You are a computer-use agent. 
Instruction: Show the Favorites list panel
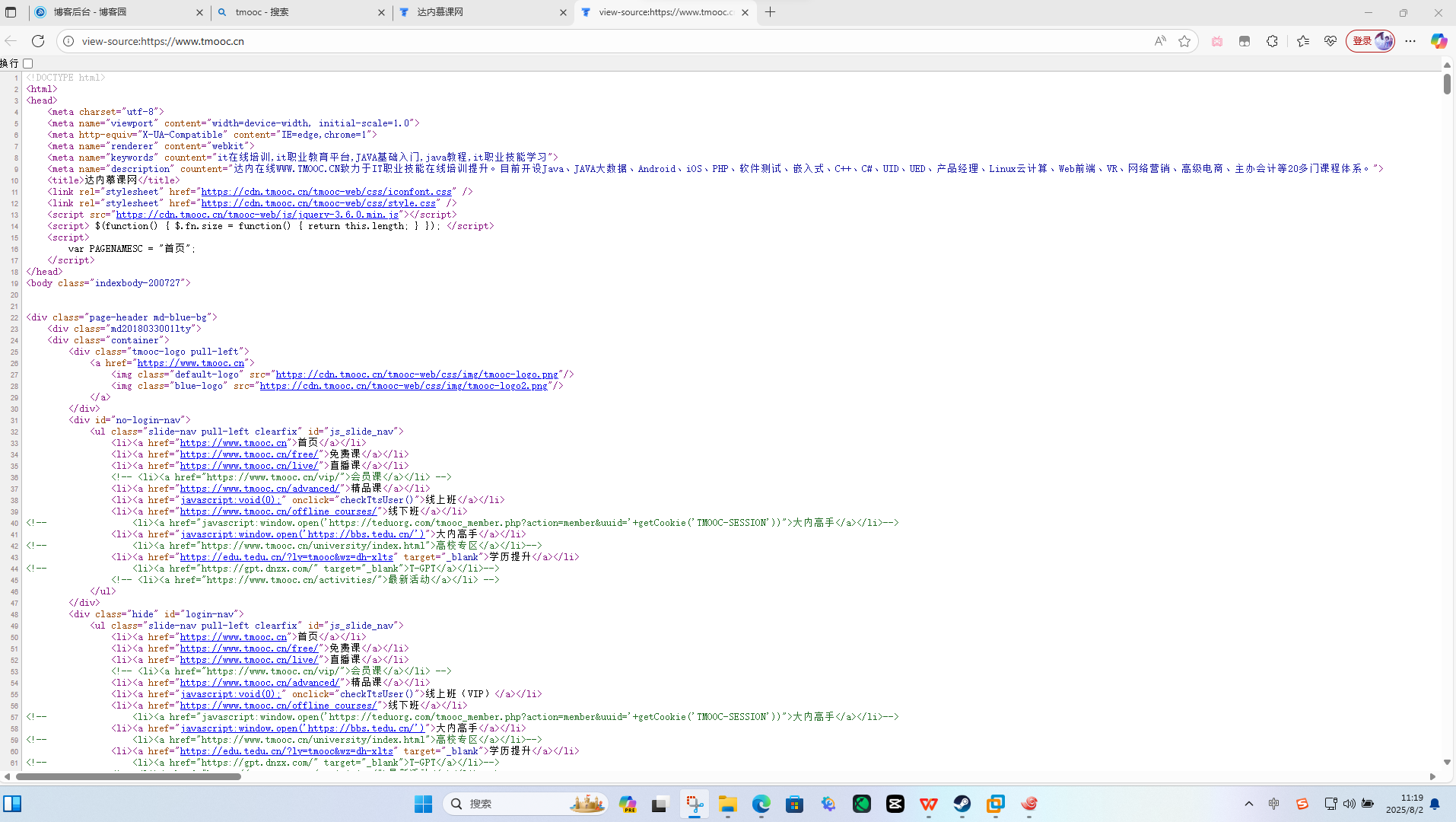click(x=1303, y=41)
